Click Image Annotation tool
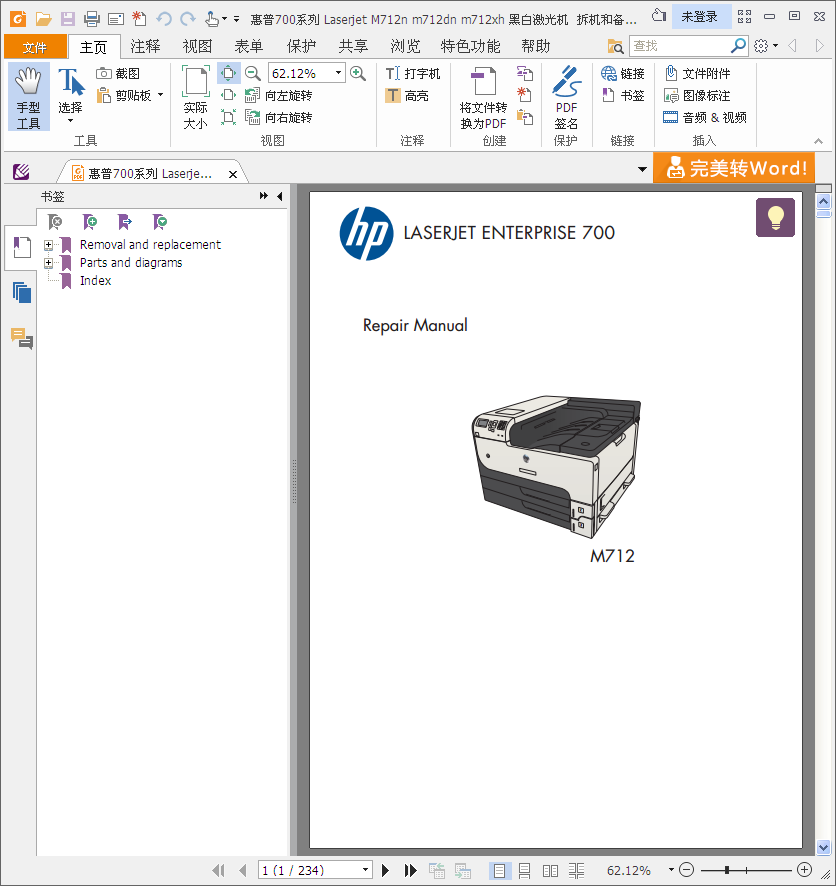The height and width of the screenshot is (886, 836). click(x=697, y=95)
